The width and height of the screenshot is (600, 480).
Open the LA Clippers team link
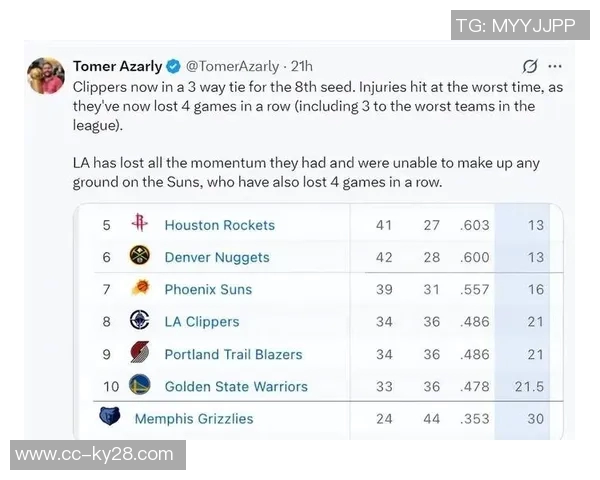click(201, 322)
